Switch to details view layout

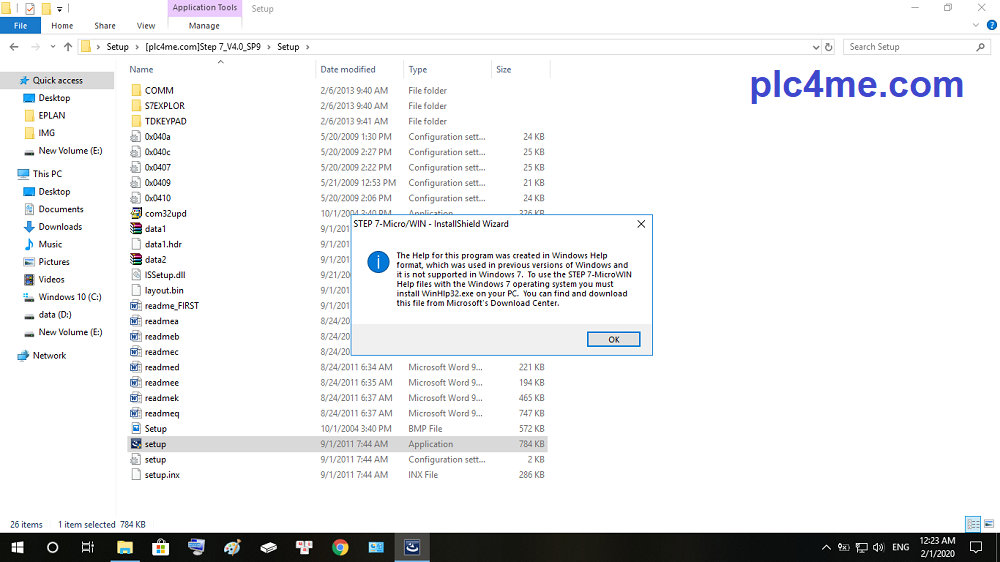[972, 524]
